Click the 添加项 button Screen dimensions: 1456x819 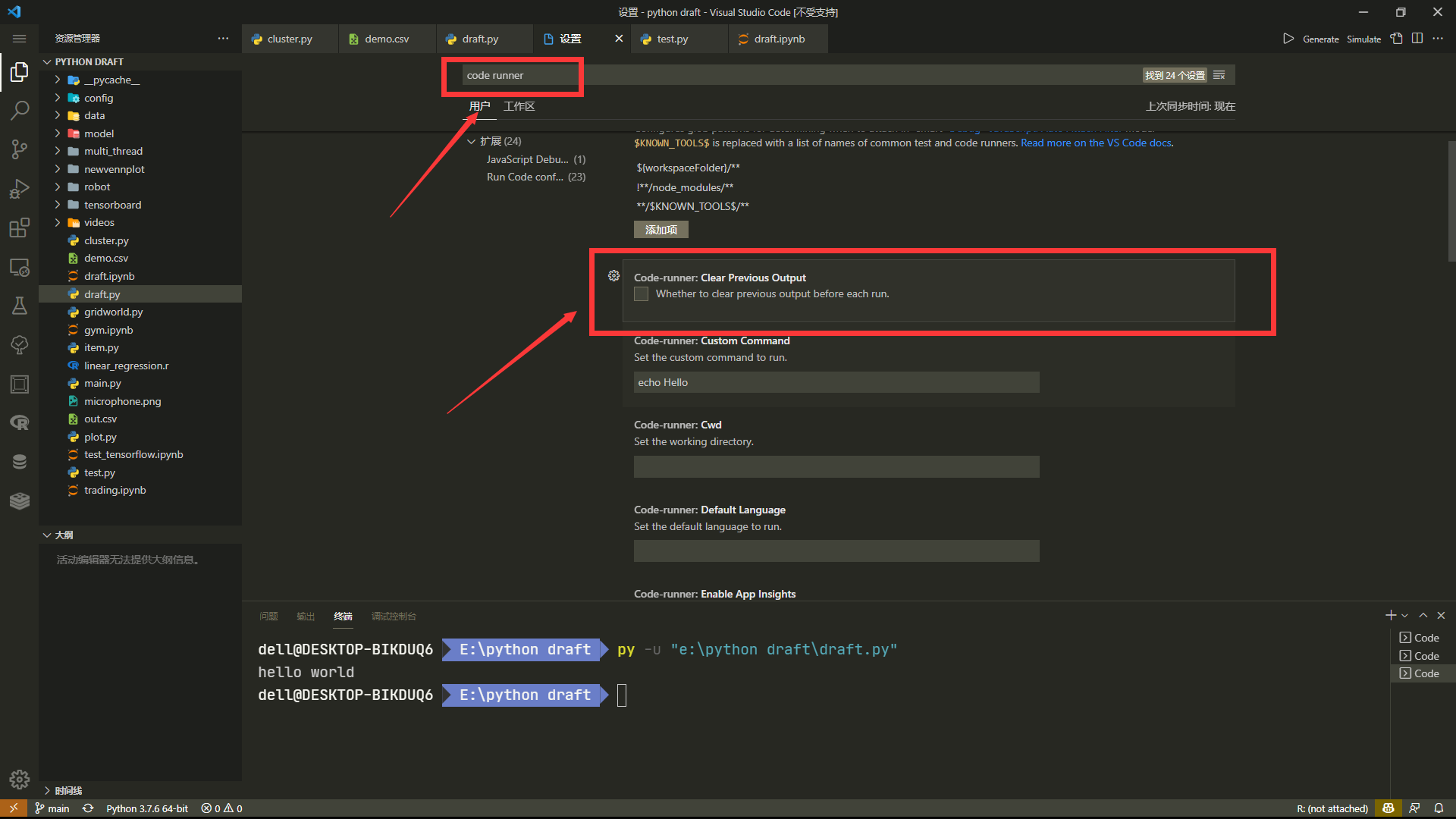[x=661, y=230]
